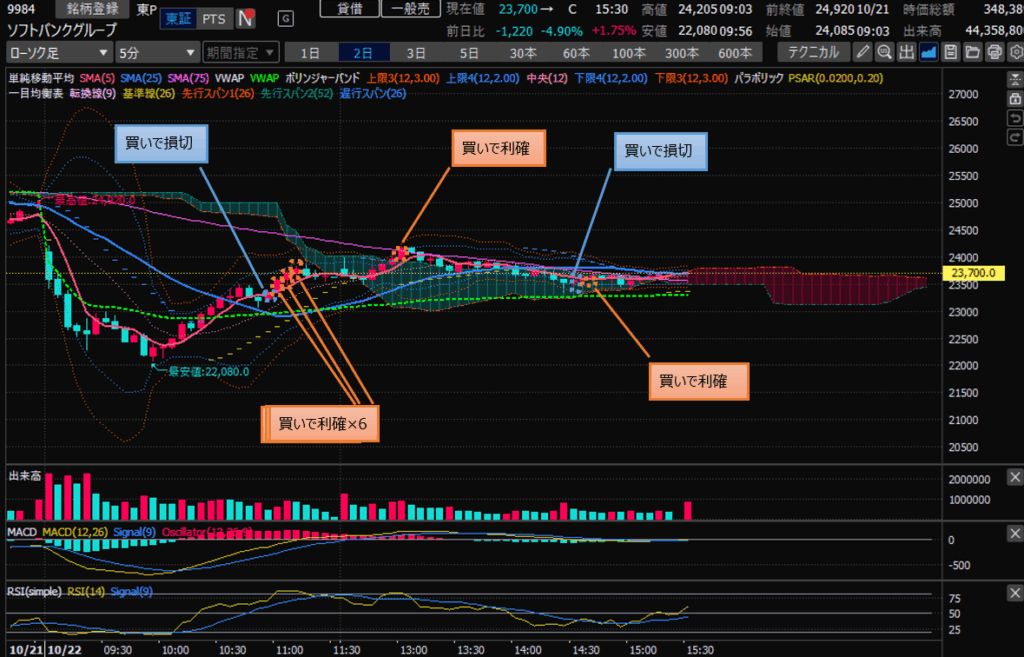Click the red N news icon

click(243, 18)
